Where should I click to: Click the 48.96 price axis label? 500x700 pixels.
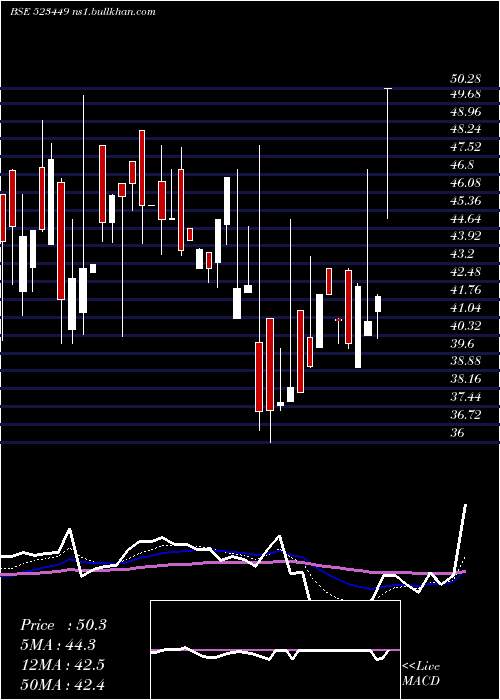[466, 112]
